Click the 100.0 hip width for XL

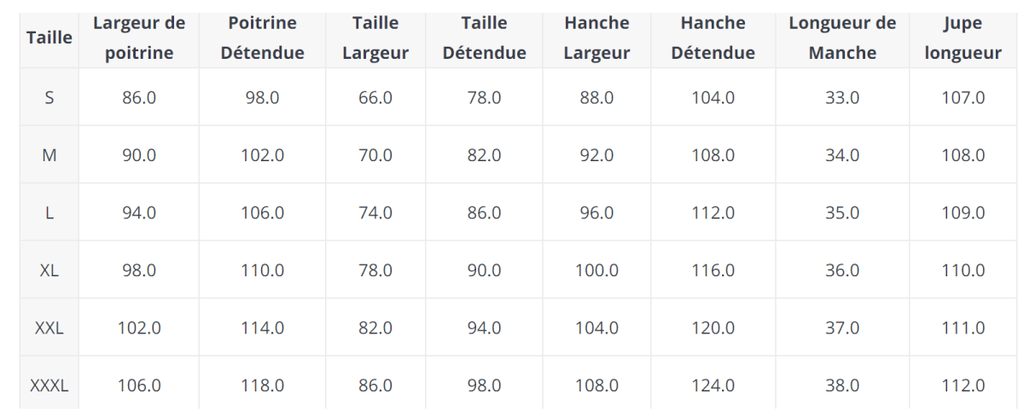tap(596, 270)
